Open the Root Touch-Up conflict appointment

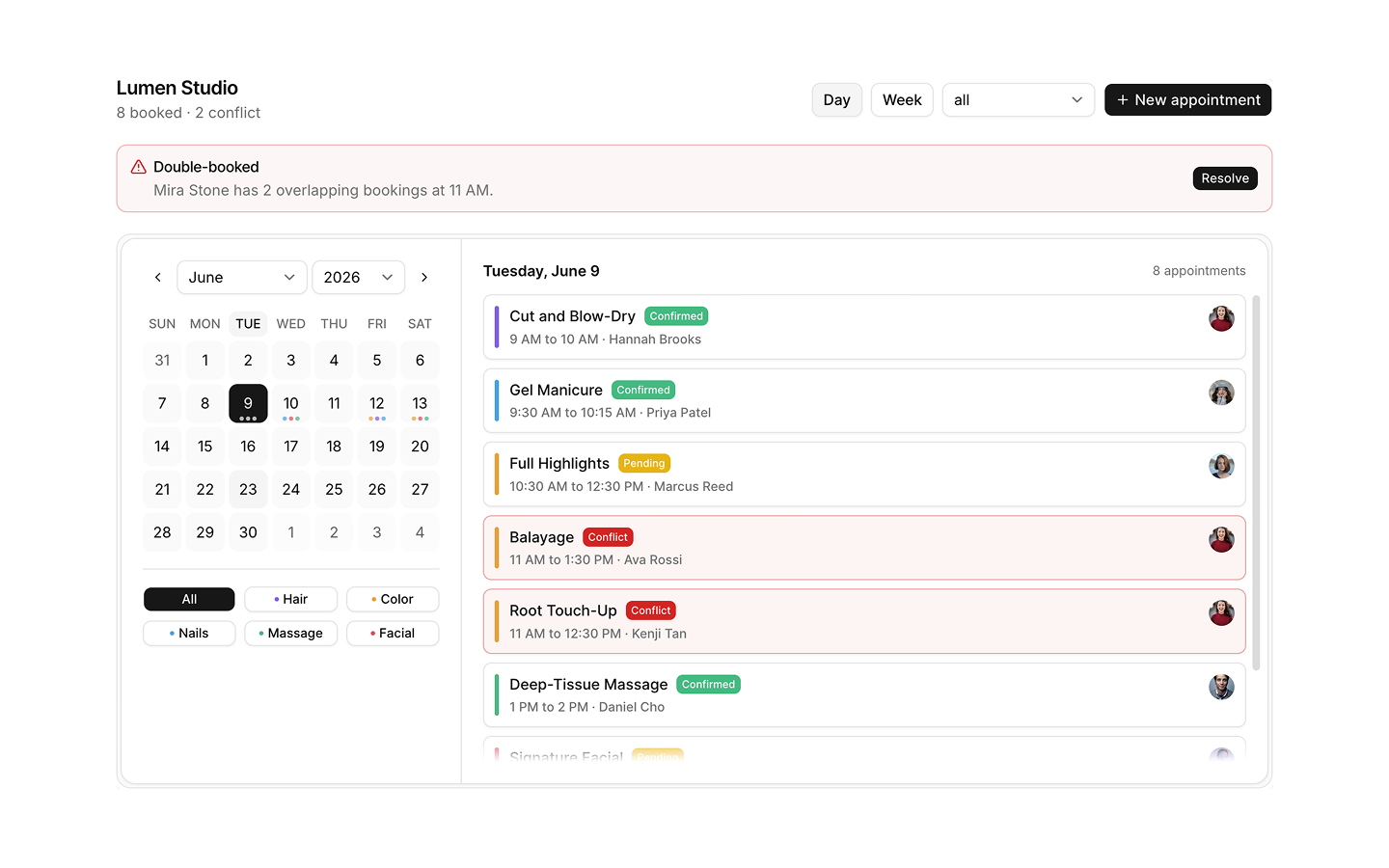coord(864,621)
